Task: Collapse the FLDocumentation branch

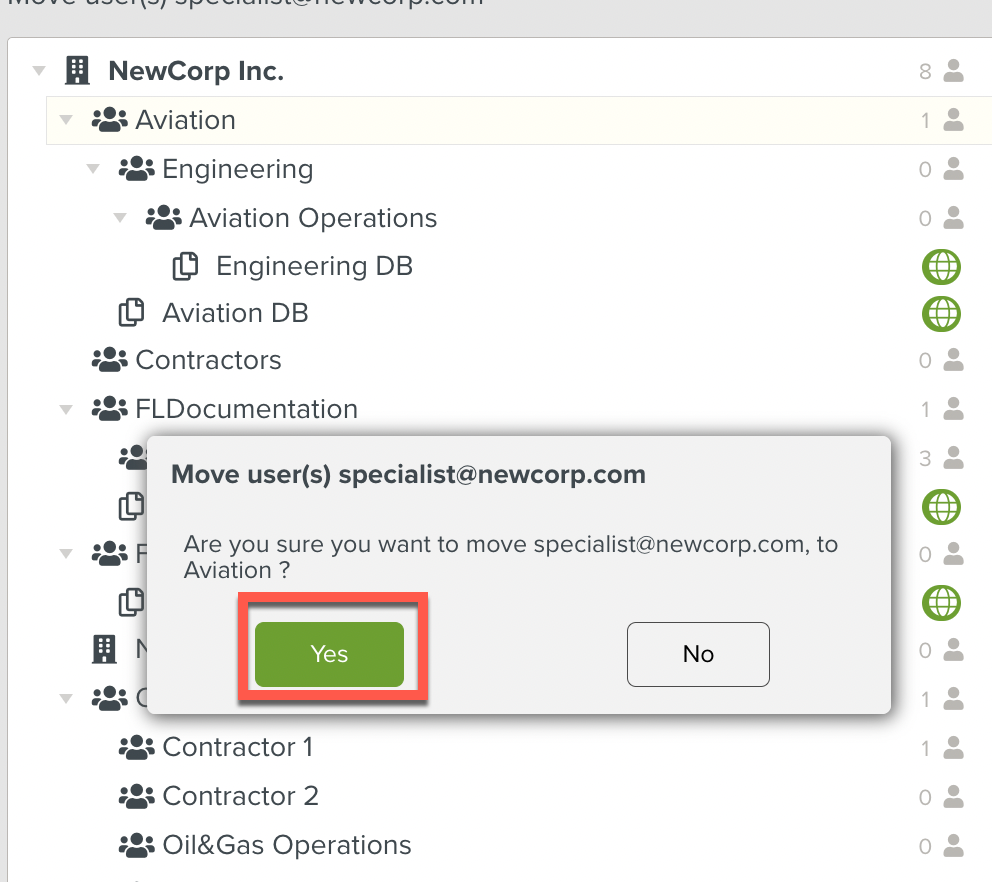Action: [66, 408]
